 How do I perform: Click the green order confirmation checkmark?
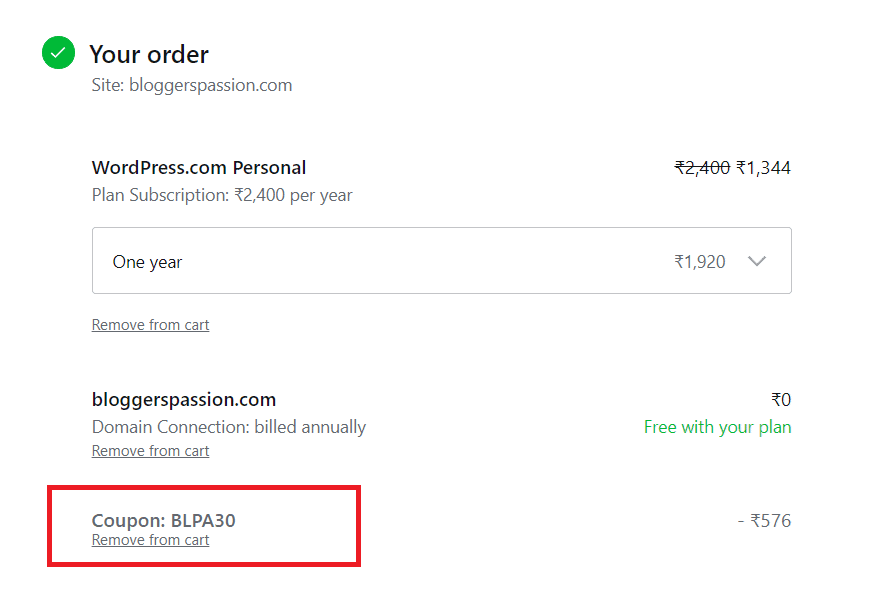[x=57, y=52]
